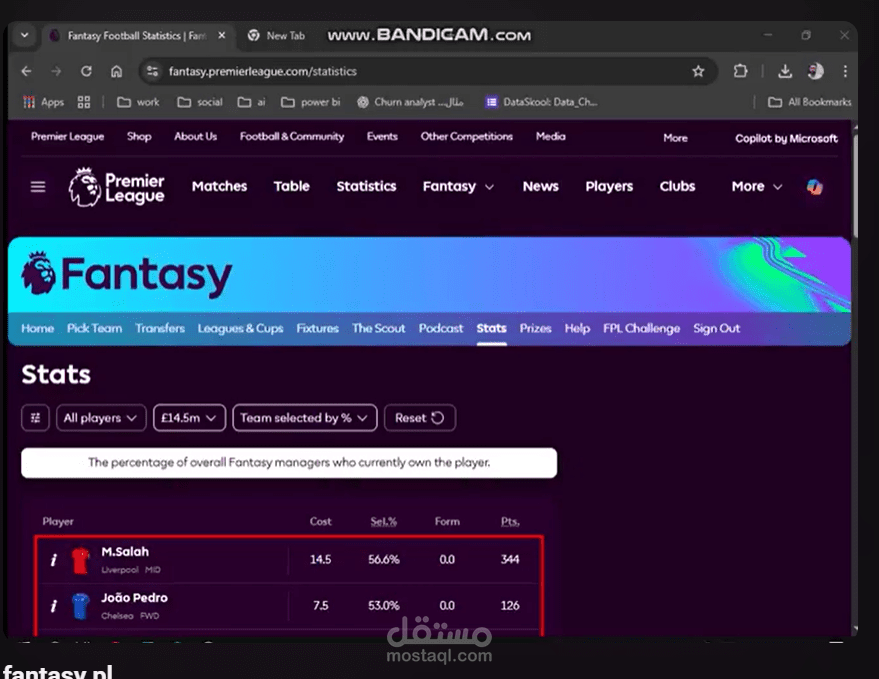Switch to the Leagues & Cups tab
879x679 pixels.
(x=240, y=329)
